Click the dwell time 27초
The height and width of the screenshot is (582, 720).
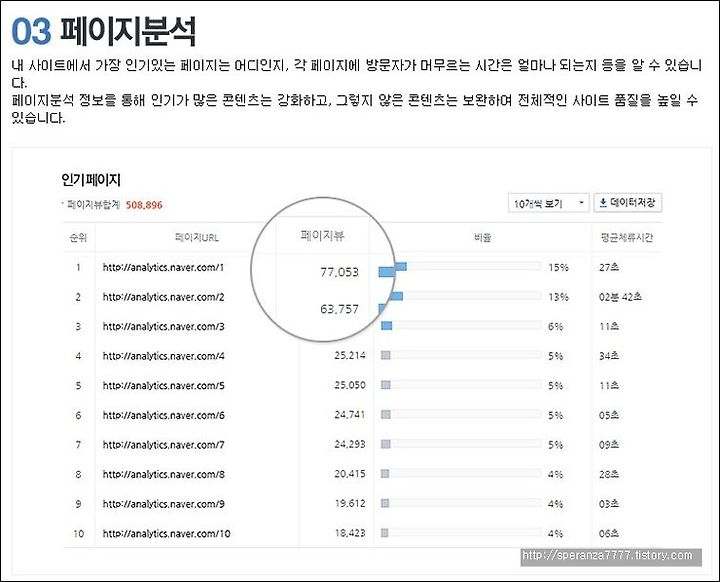[x=609, y=267]
